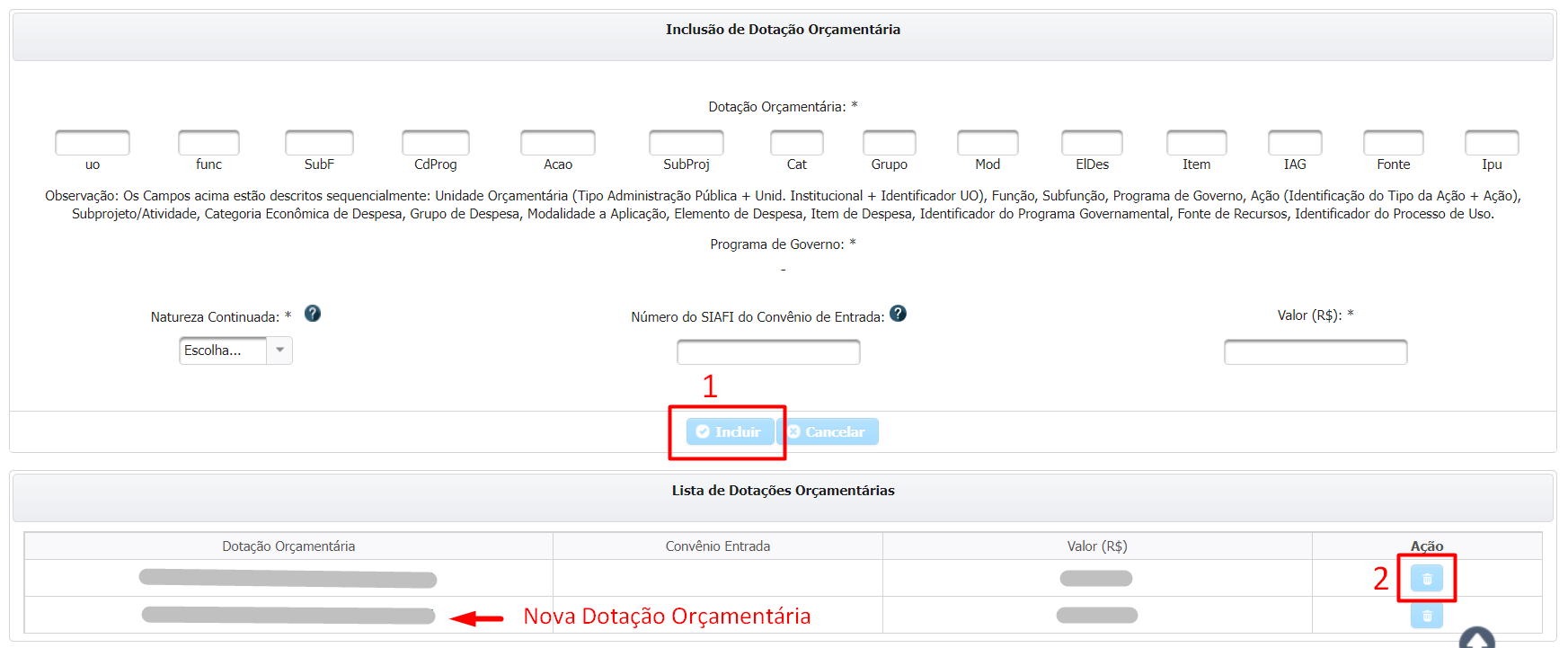Focus the uo input field
The image size is (1568, 648).
click(93, 143)
